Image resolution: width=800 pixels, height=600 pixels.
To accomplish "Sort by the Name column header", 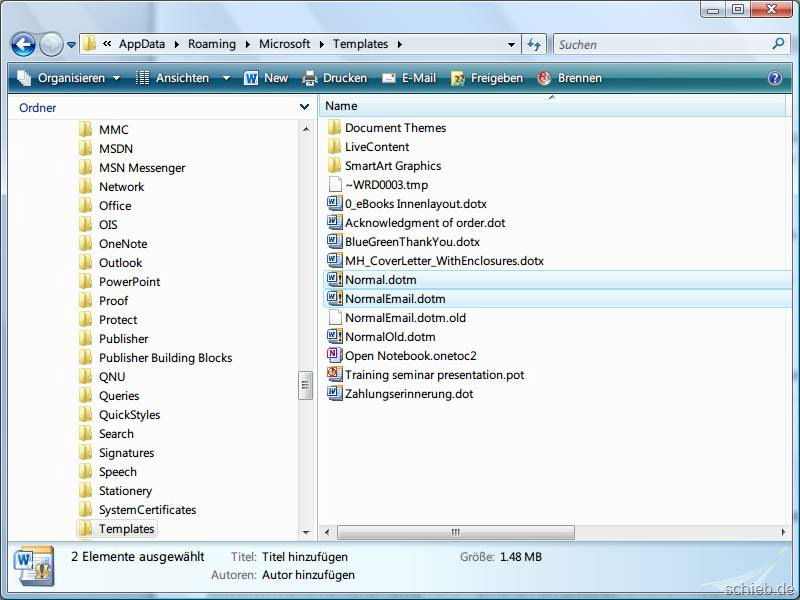I will click(x=554, y=106).
